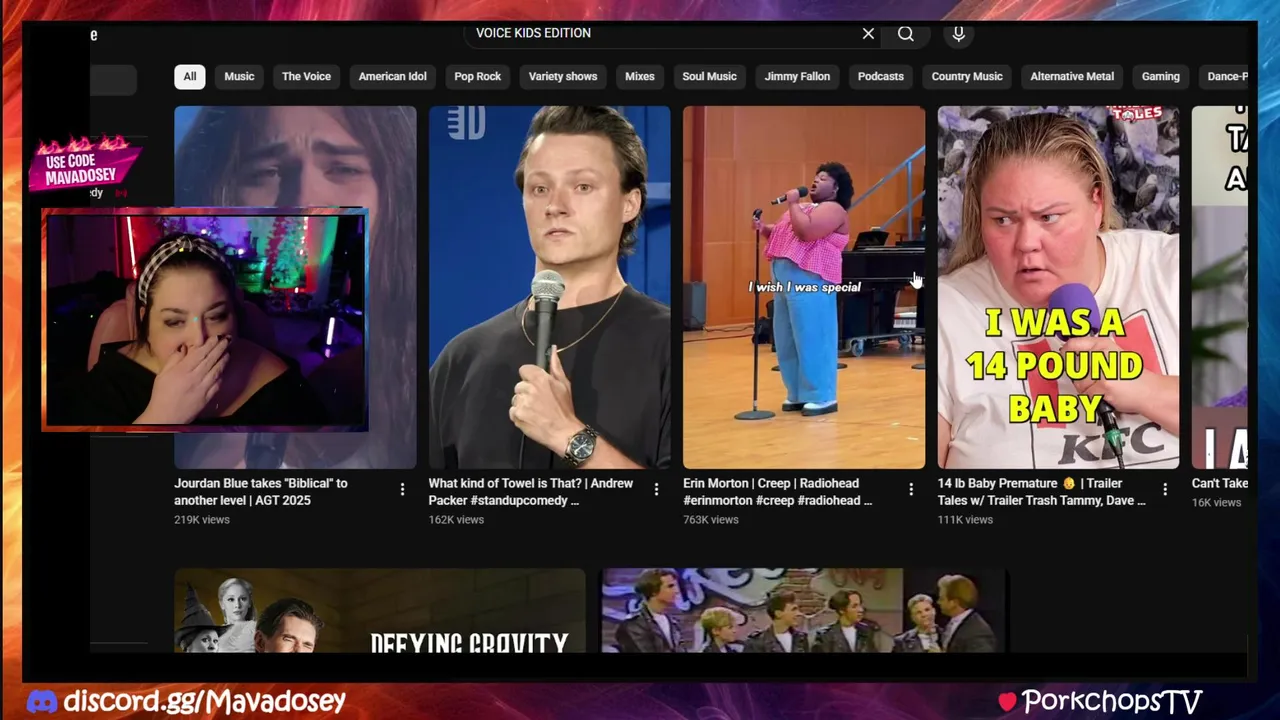Clear the search box with the X icon
The width and height of the screenshot is (1280, 720).
coord(868,33)
